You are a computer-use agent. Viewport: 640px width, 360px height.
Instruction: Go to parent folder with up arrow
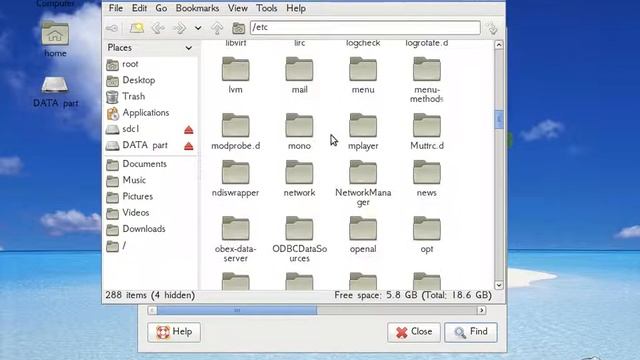tap(217, 28)
